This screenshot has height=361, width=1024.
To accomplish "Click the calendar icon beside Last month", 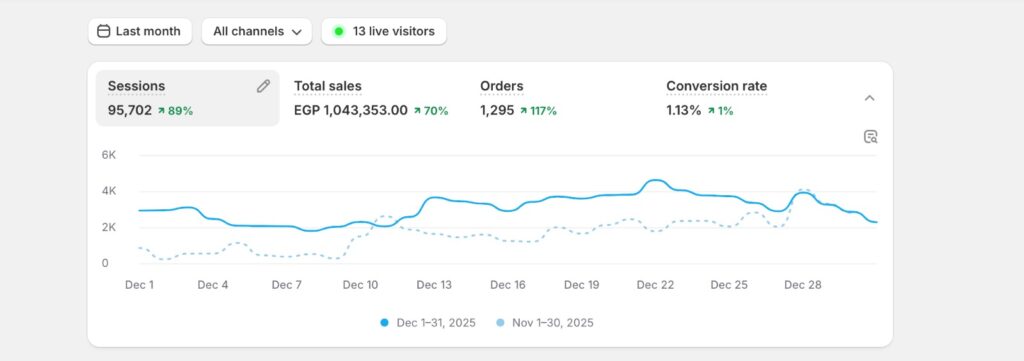I will pos(103,31).
